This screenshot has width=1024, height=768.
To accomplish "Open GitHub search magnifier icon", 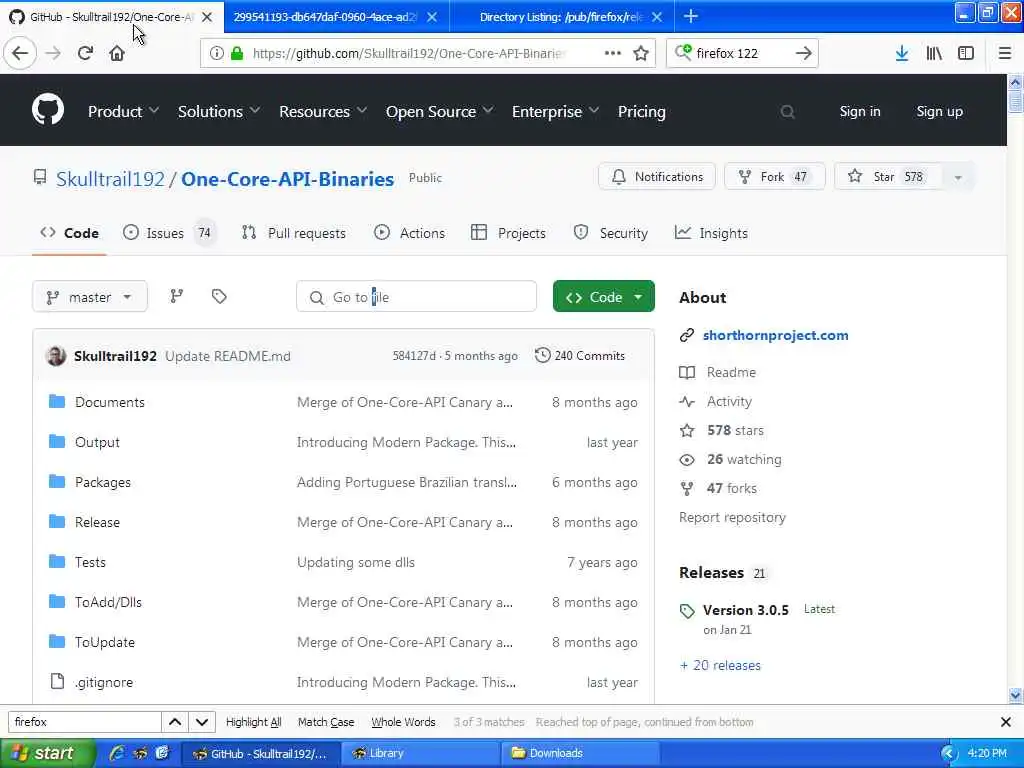I will 788,112.
